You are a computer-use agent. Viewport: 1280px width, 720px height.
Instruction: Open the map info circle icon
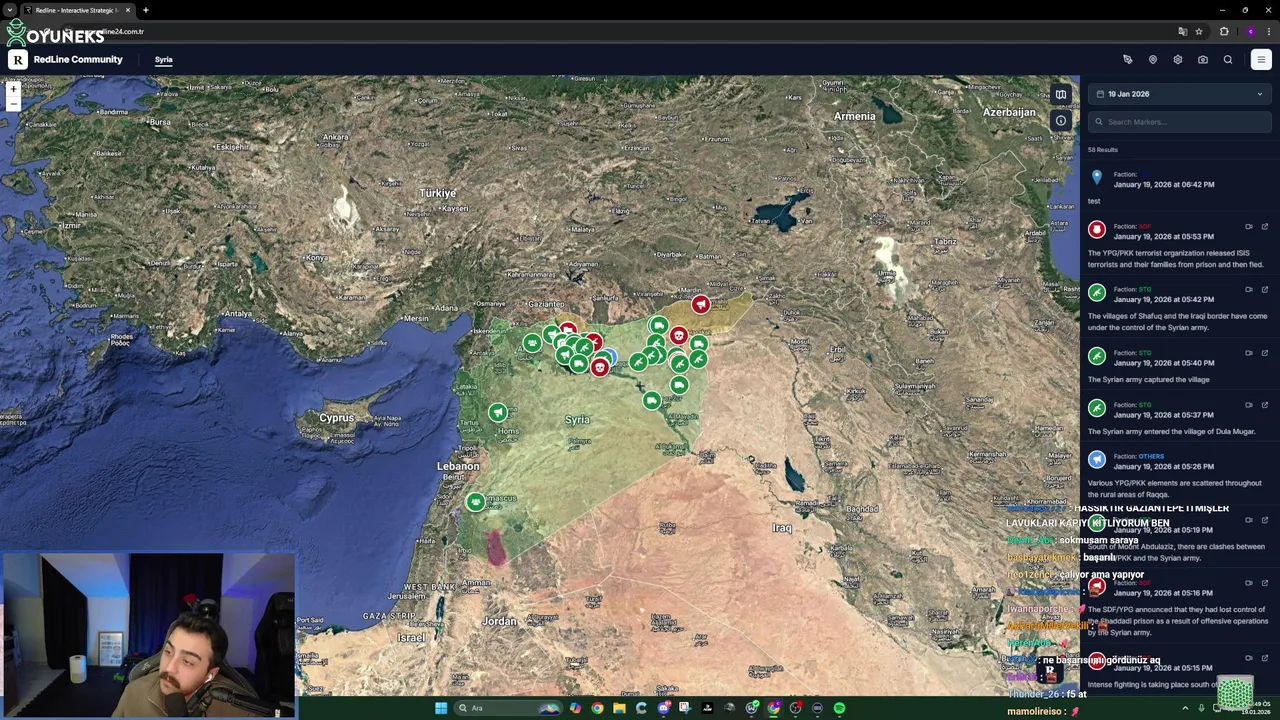[x=1061, y=121]
